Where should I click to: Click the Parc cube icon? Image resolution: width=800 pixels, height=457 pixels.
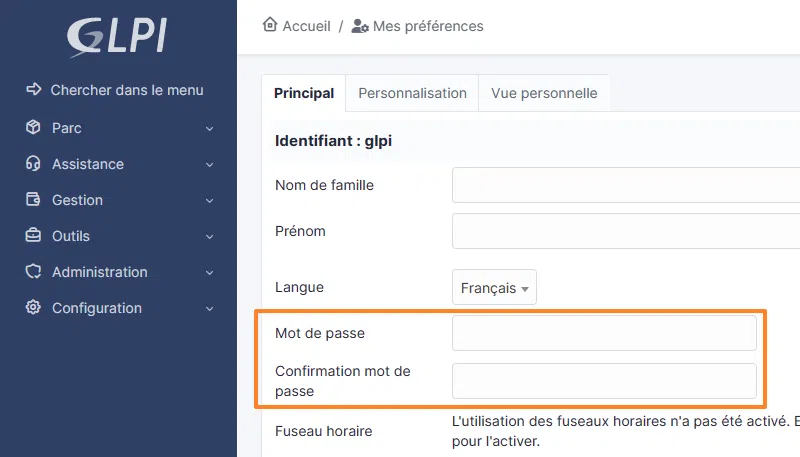tap(33, 128)
